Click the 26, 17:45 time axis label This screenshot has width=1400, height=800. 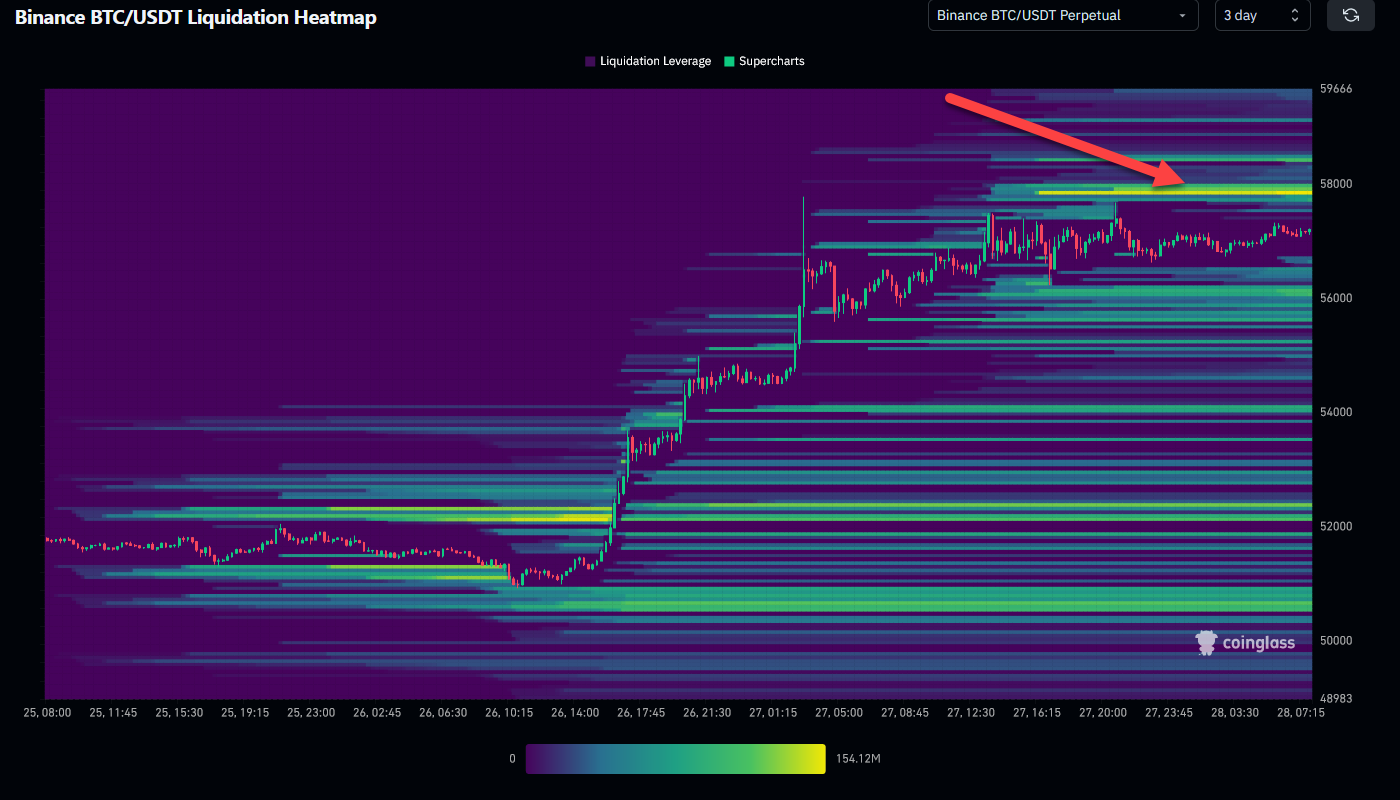[x=641, y=713]
